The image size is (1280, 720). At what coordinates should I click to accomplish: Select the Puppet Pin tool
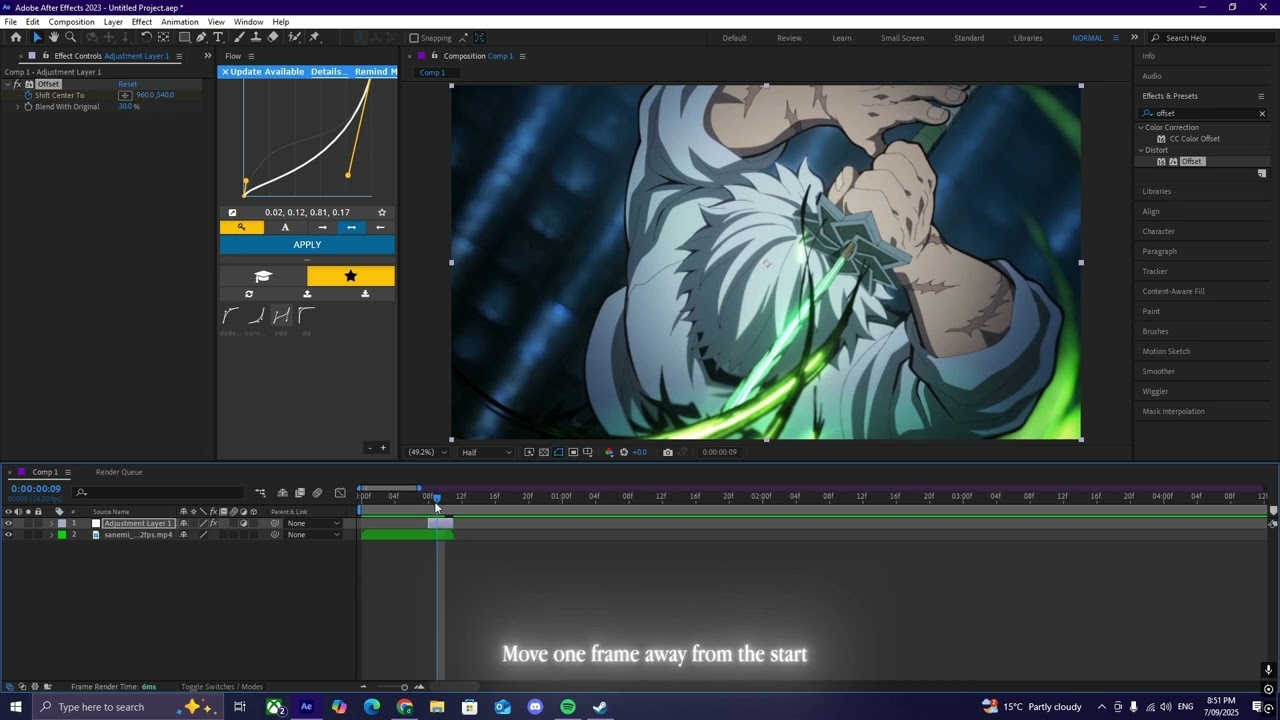(x=314, y=37)
